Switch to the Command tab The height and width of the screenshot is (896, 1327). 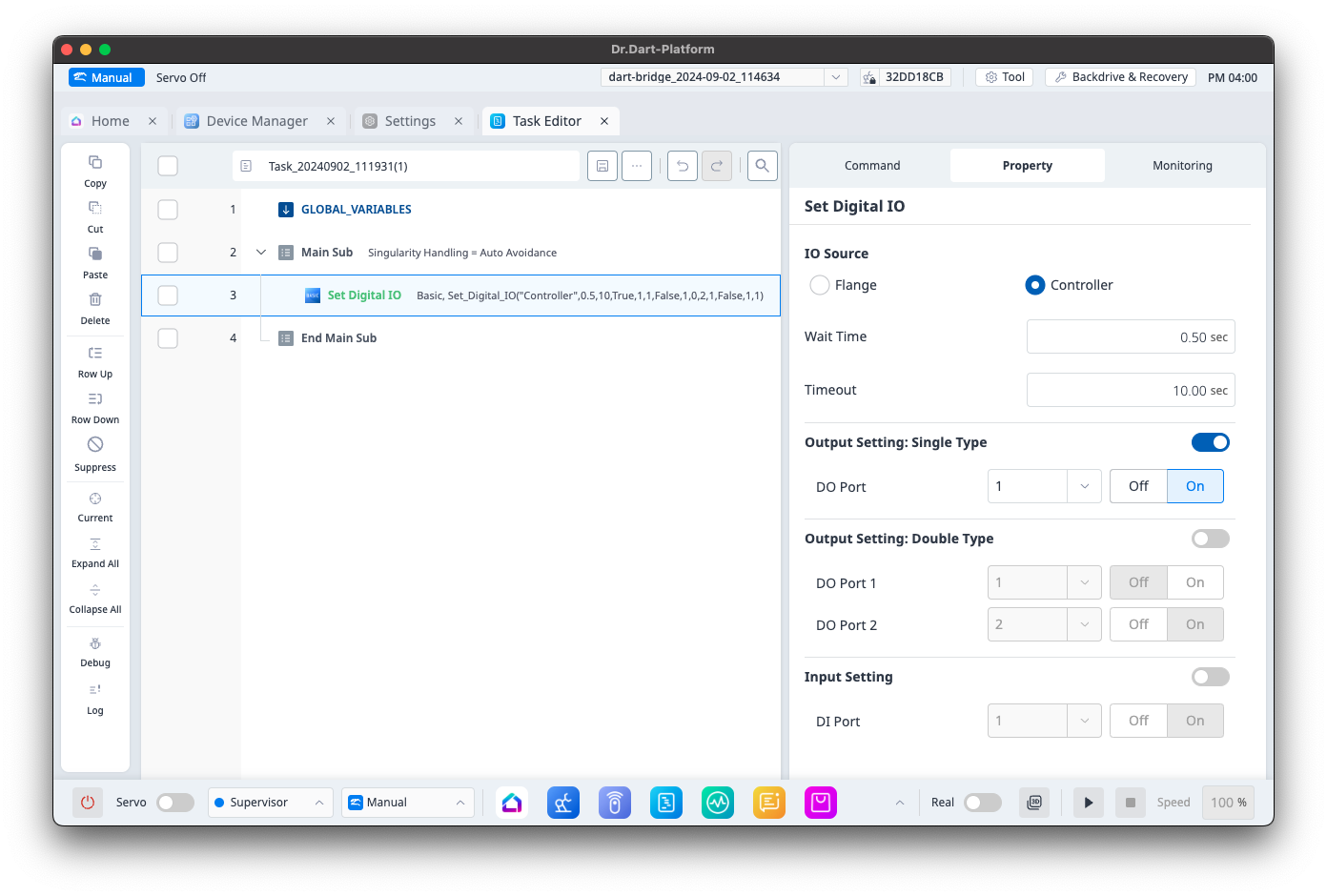pos(871,166)
